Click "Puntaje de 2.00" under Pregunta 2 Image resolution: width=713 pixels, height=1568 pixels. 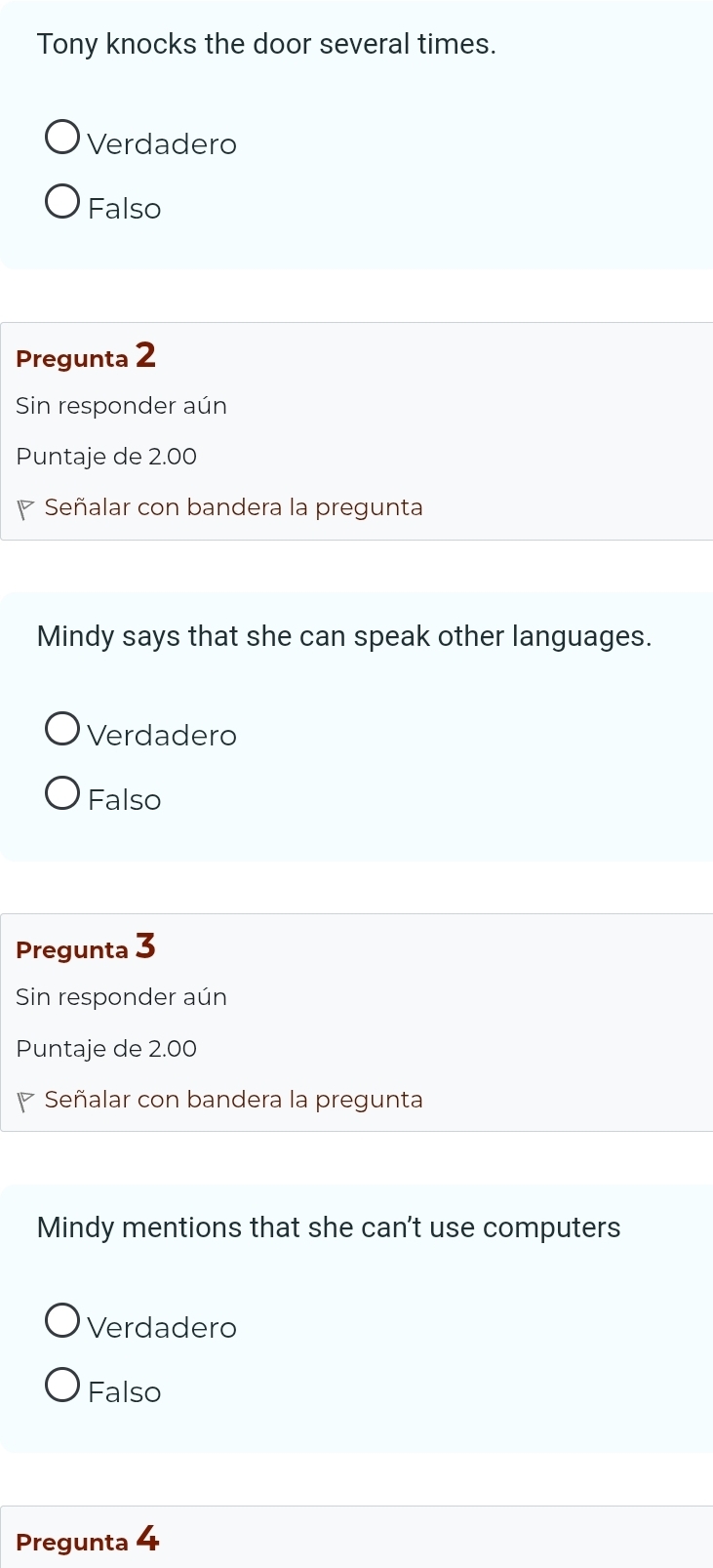pos(106,457)
